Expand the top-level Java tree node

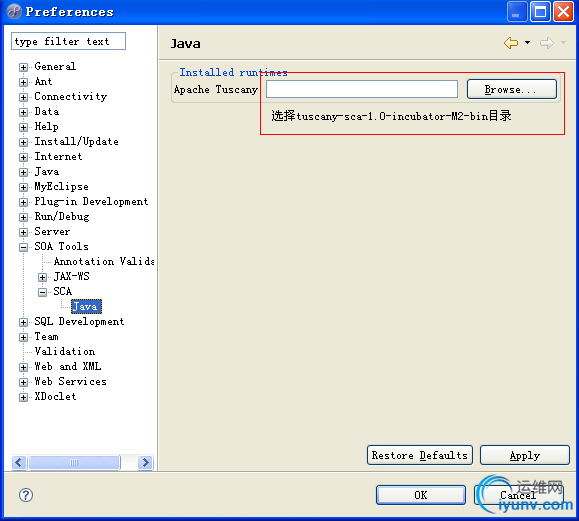pyautogui.click(x=23, y=172)
